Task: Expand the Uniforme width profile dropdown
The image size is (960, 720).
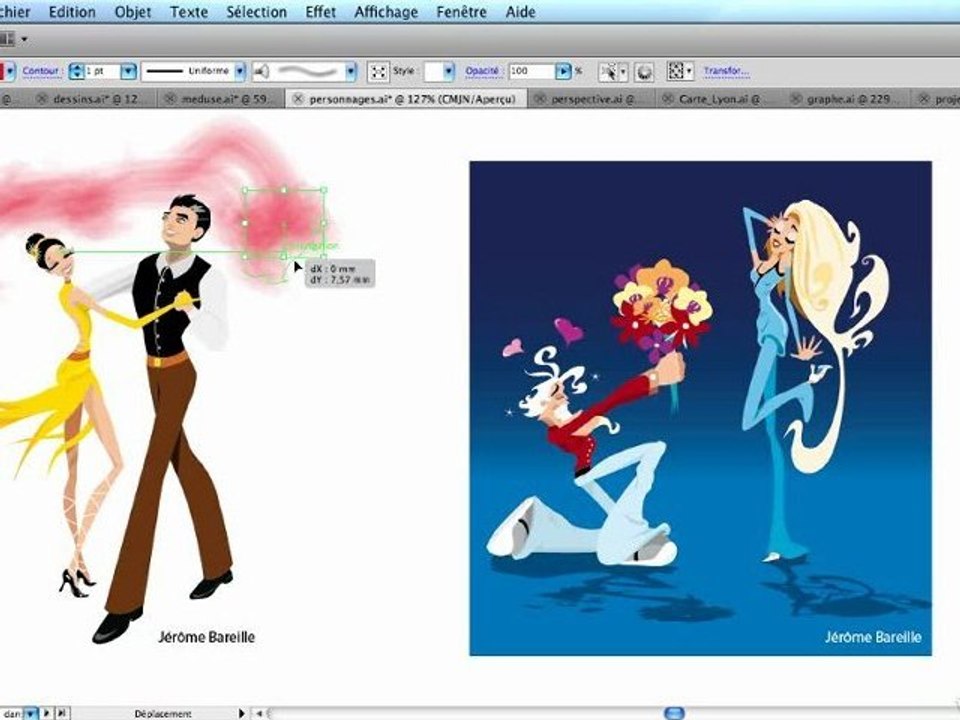Action: pos(240,72)
